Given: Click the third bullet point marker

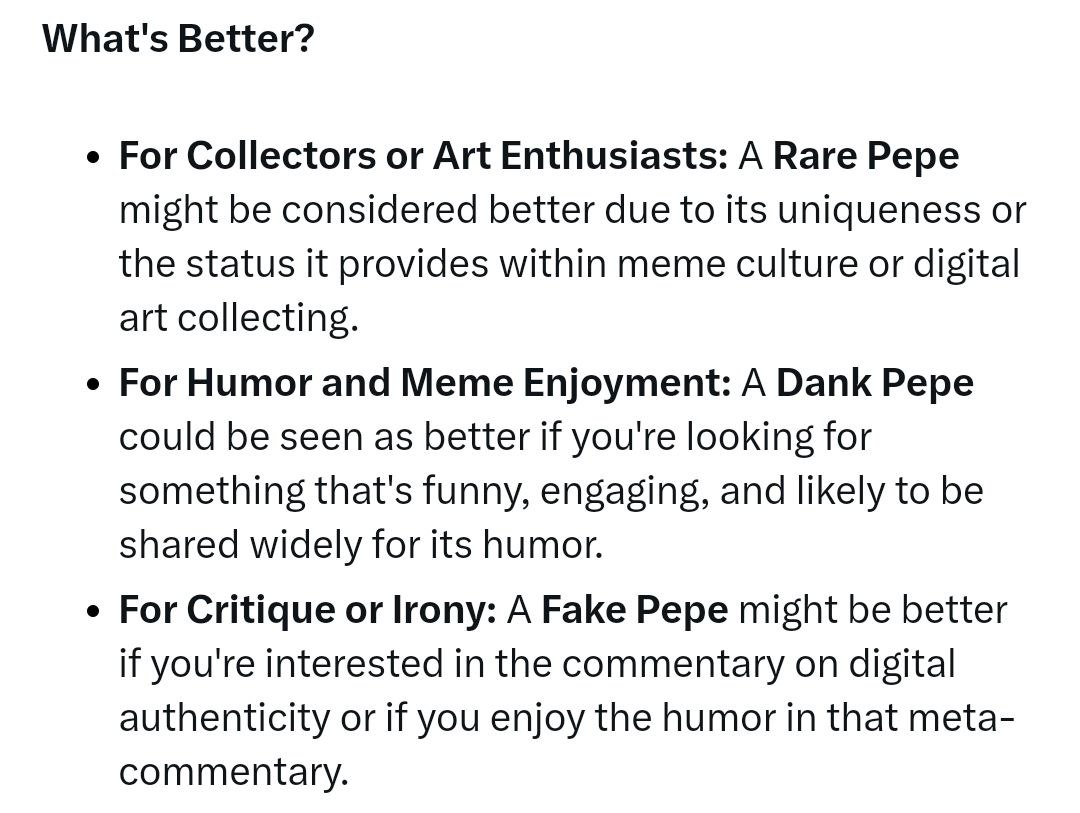Looking at the screenshot, I should (x=94, y=611).
